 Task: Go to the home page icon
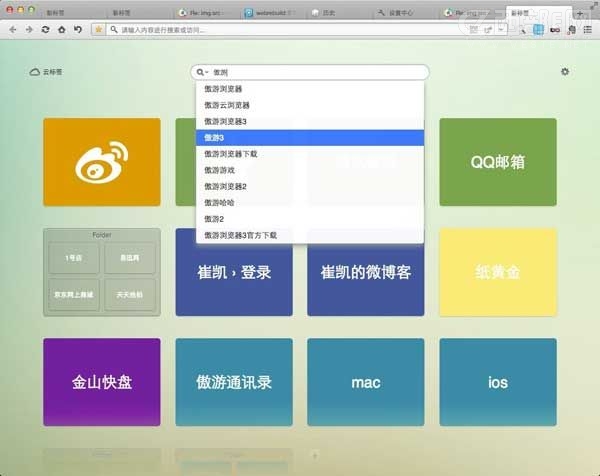pyautogui.click(x=61, y=30)
